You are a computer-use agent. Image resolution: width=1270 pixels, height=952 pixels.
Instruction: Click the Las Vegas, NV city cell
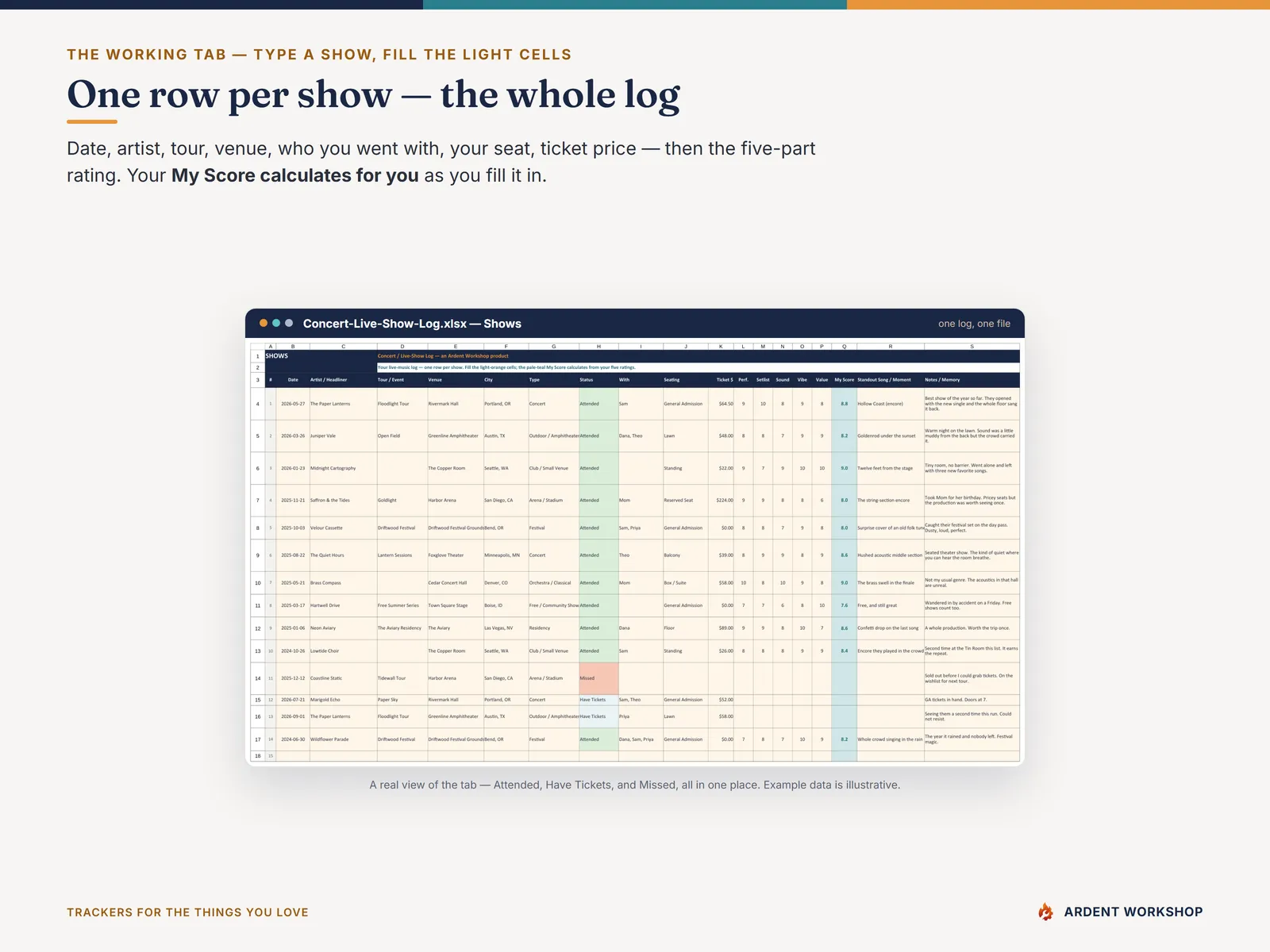coord(506,628)
